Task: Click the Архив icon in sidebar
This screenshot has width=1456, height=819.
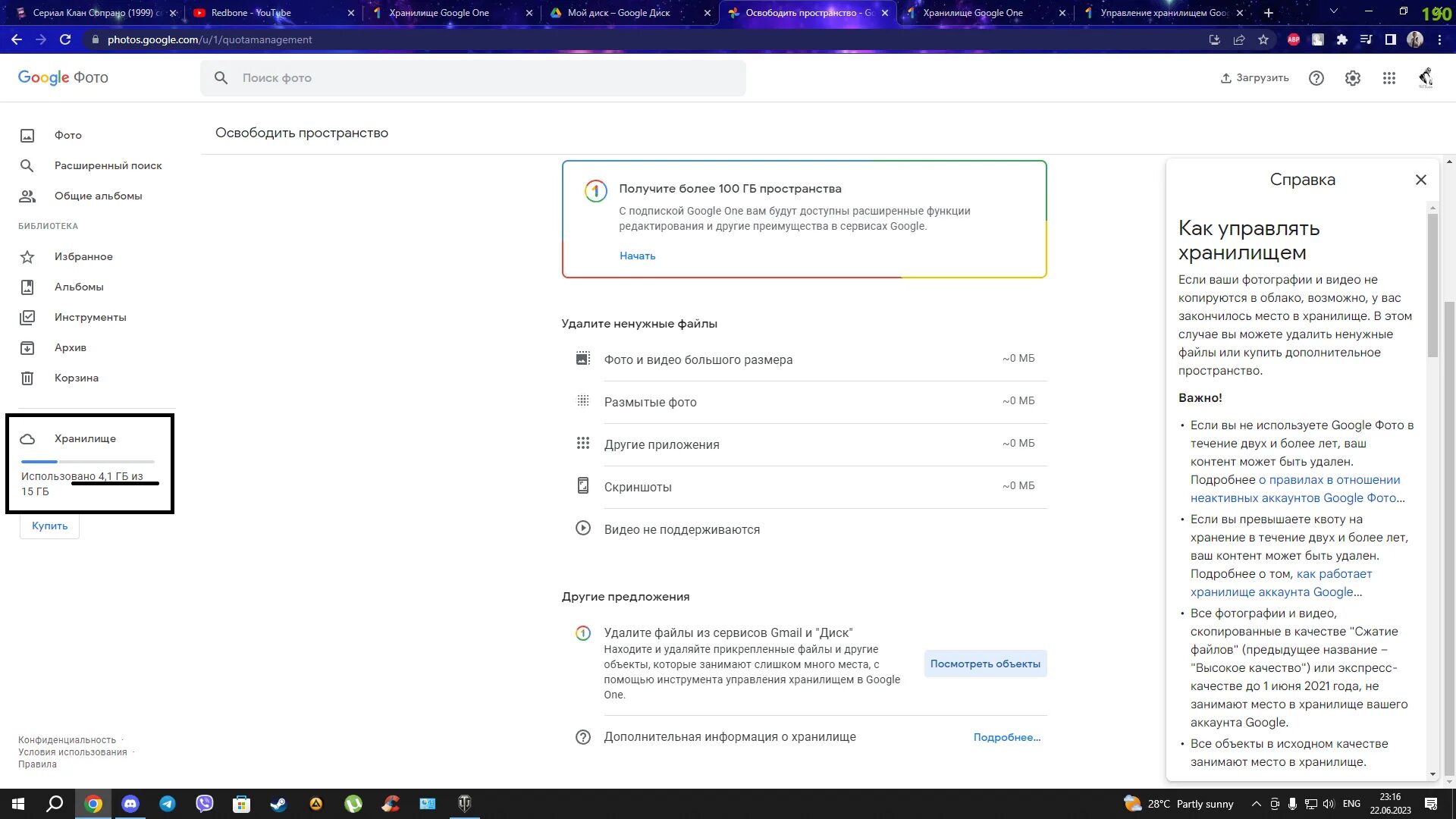Action: click(27, 348)
